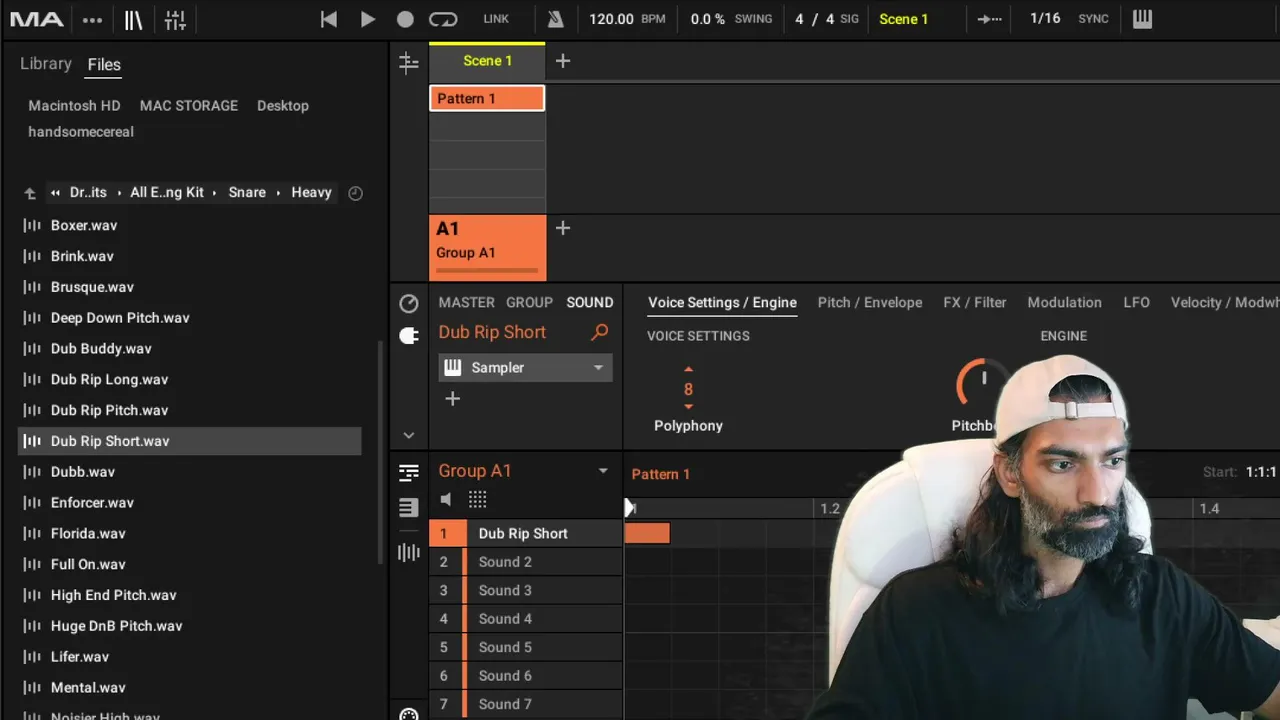Toggle the keyboard view icon in the header

click(x=1143, y=19)
